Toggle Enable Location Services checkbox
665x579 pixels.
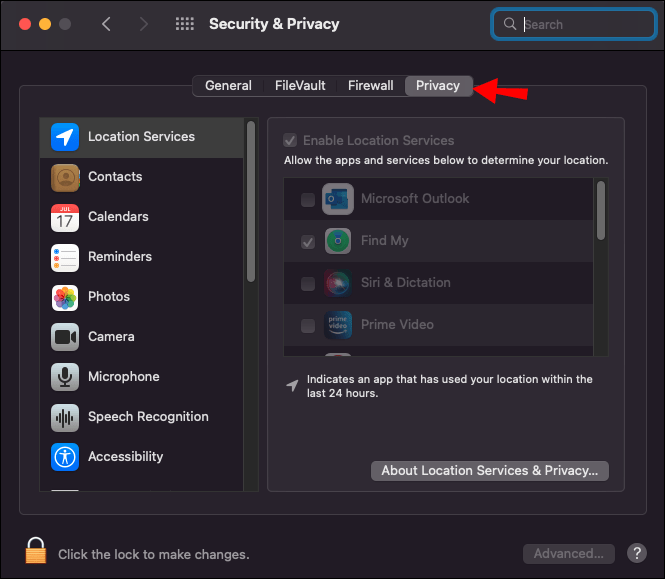[290, 140]
